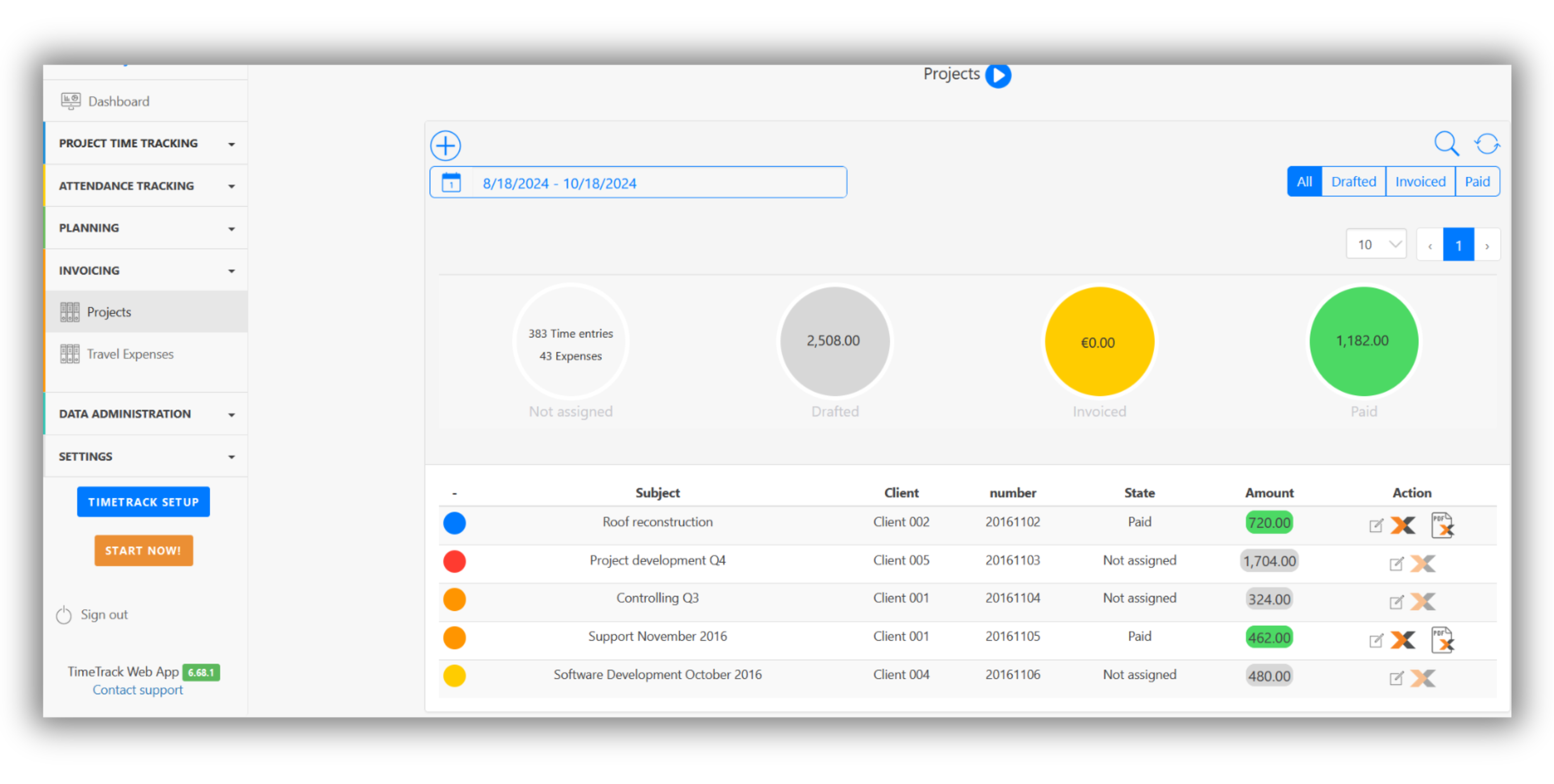Open the page size dropdown showing 10
The image size is (1554, 784).
(x=1376, y=244)
